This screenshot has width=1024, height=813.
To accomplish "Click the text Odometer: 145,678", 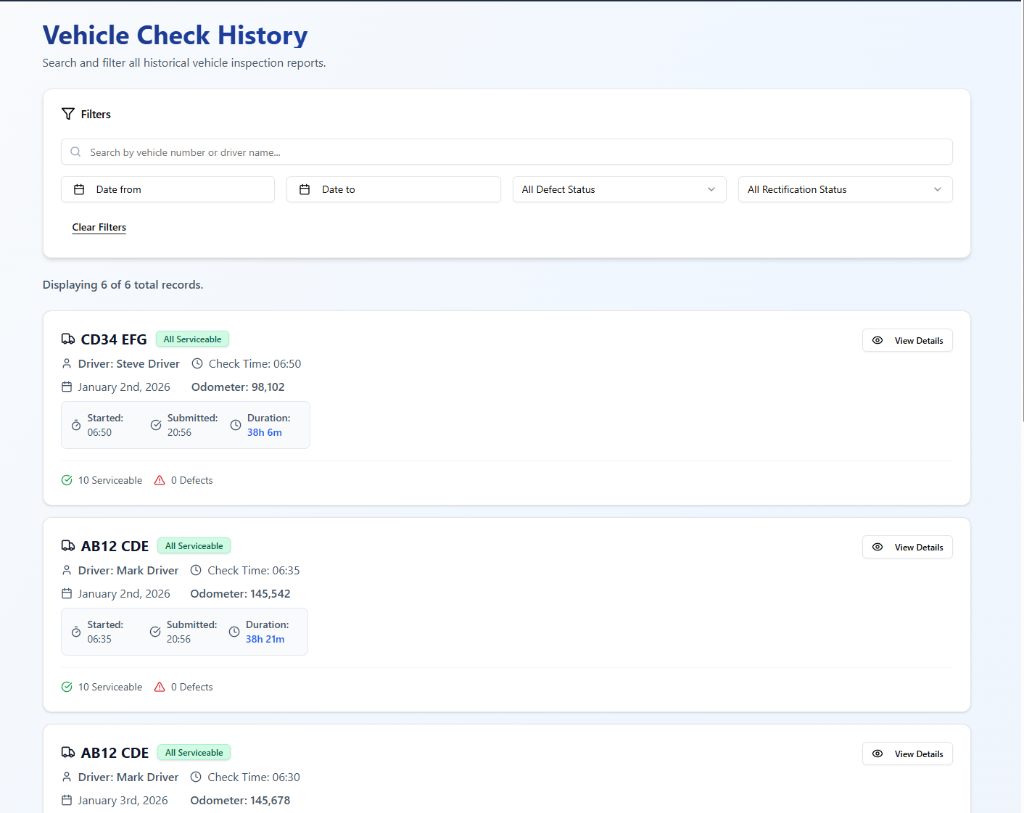I will [240, 800].
